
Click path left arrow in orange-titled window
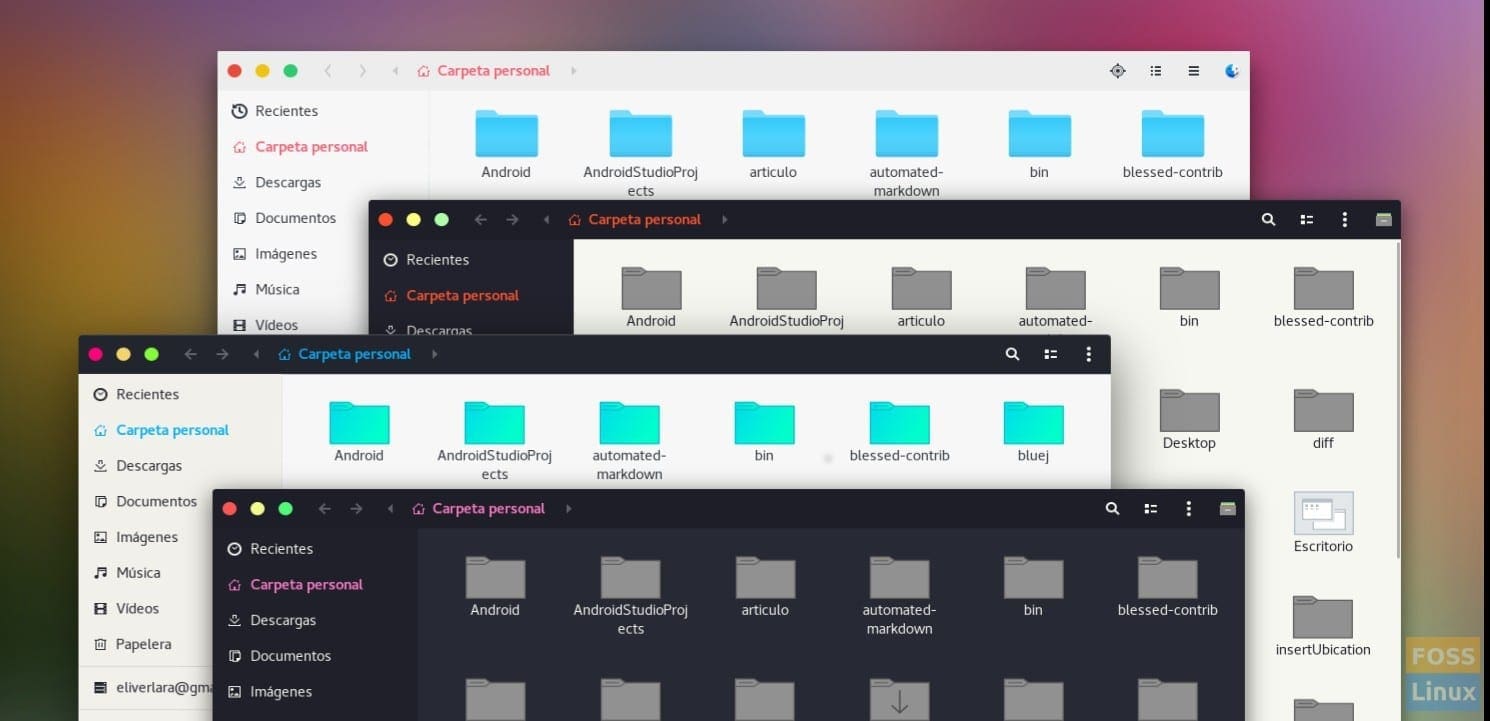point(546,219)
